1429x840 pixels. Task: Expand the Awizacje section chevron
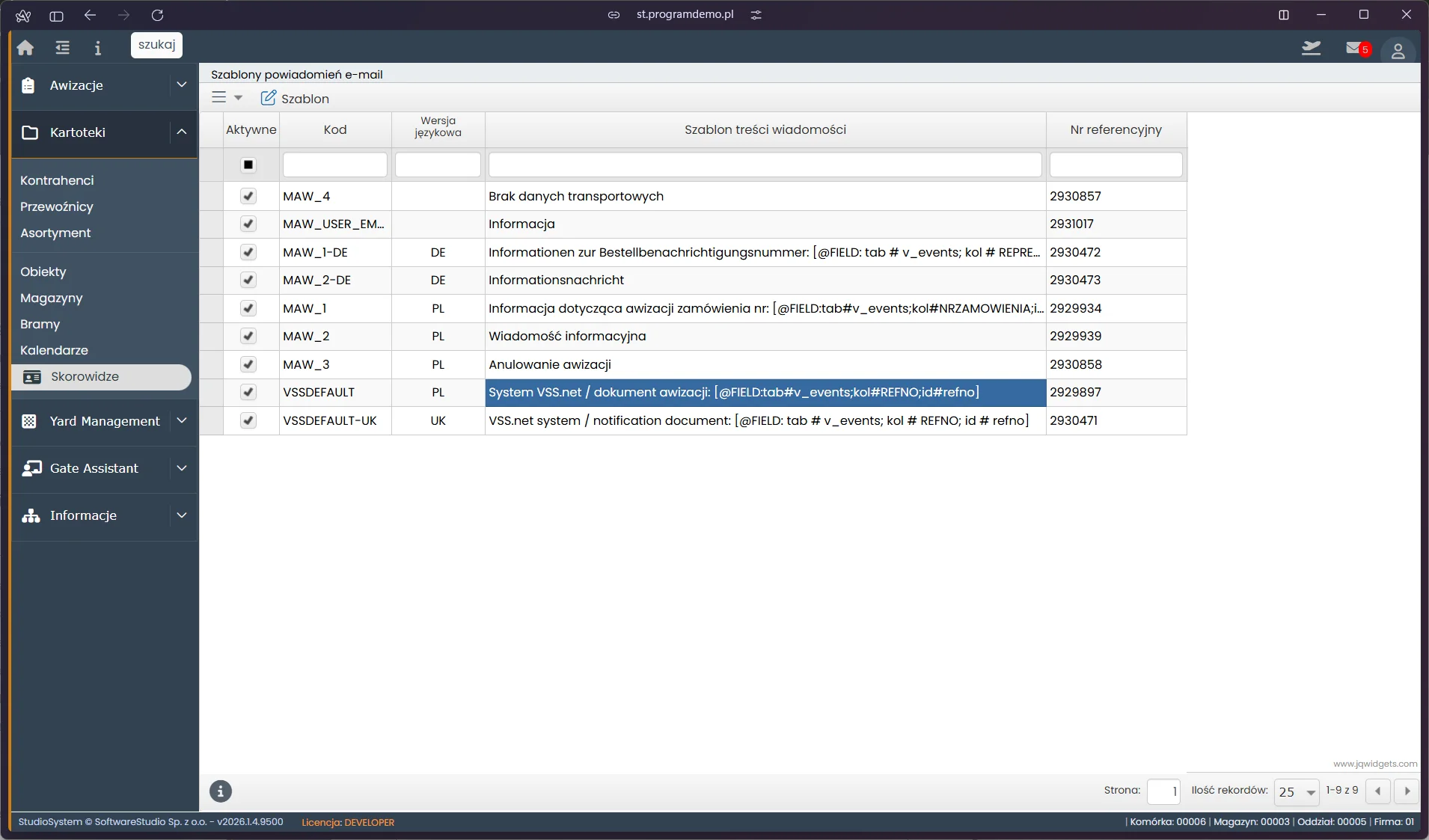(x=182, y=85)
